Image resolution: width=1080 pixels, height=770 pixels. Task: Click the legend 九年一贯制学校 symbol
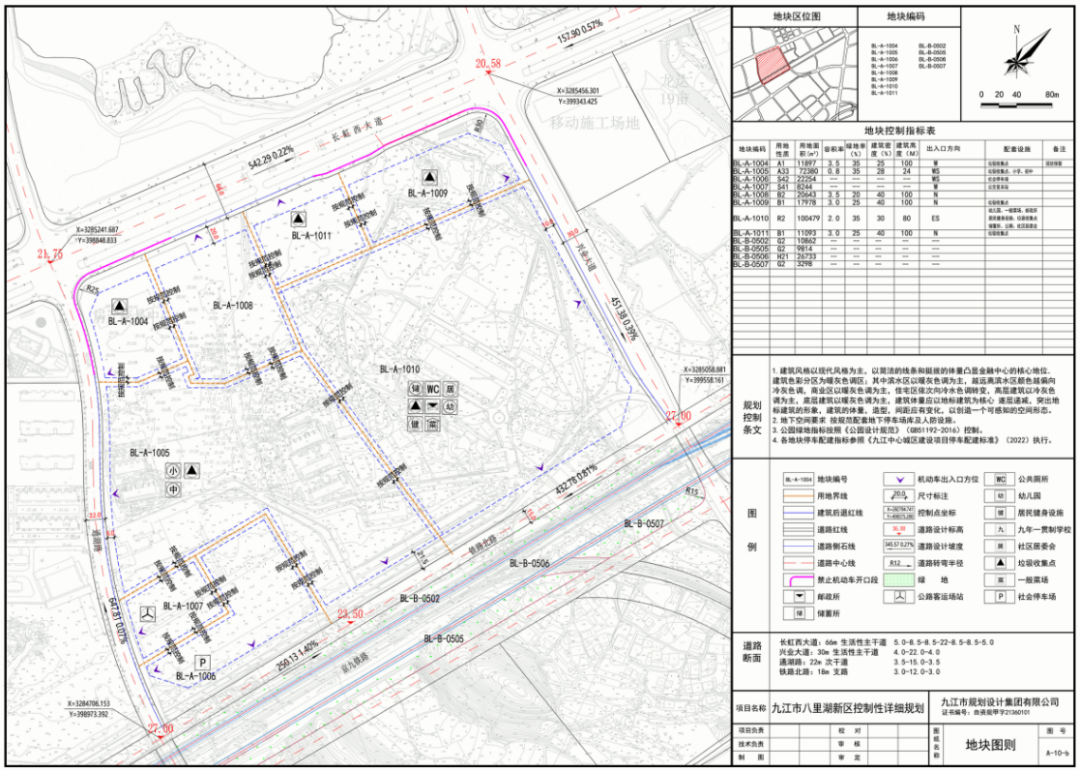pyautogui.click(x=999, y=529)
